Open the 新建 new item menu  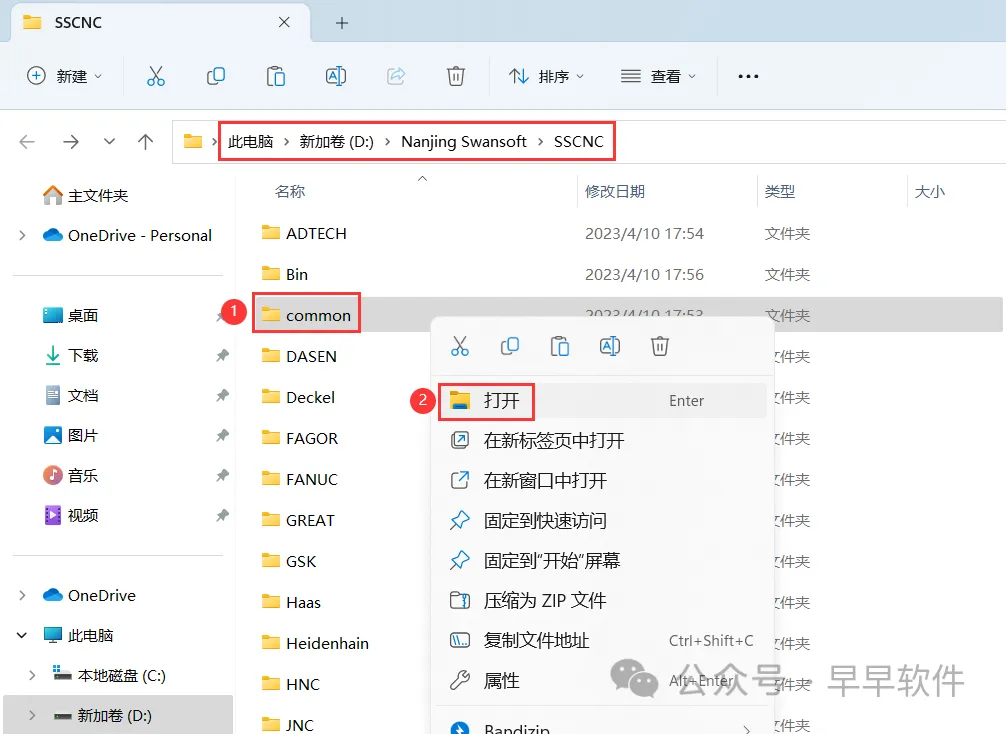[64, 76]
